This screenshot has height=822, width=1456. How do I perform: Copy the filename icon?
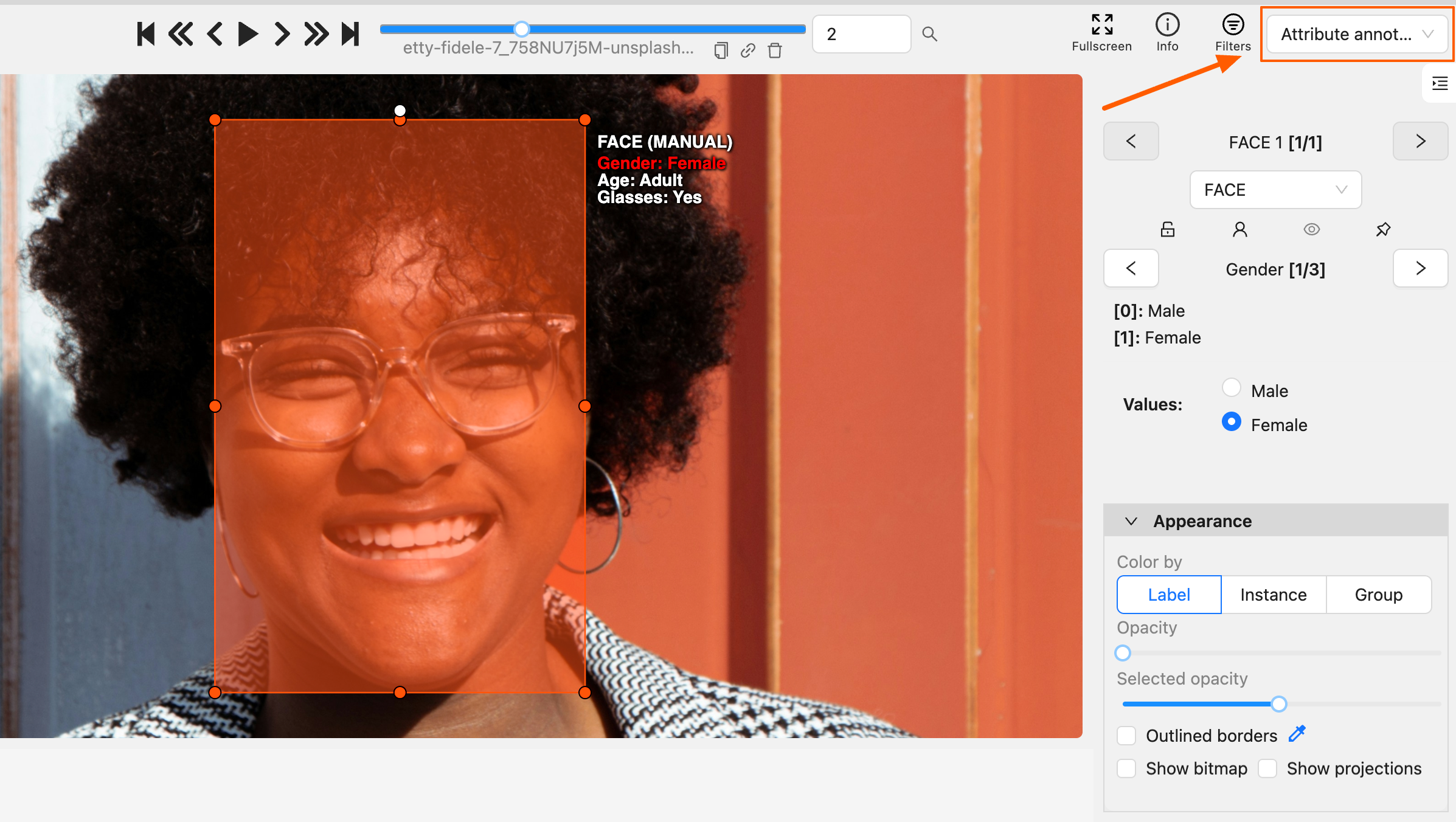pyautogui.click(x=721, y=50)
